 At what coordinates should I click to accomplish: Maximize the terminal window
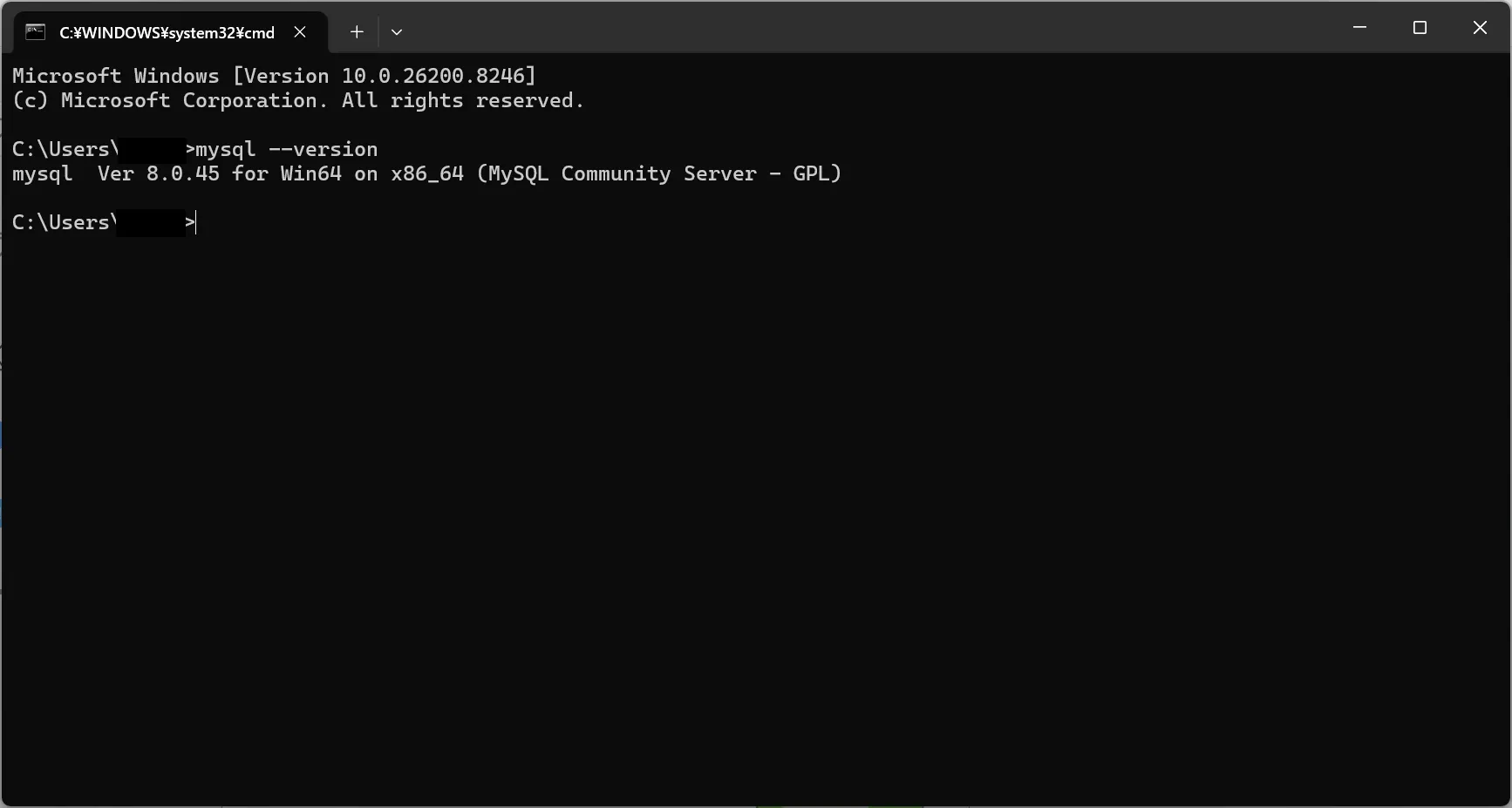click(x=1420, y=28)
